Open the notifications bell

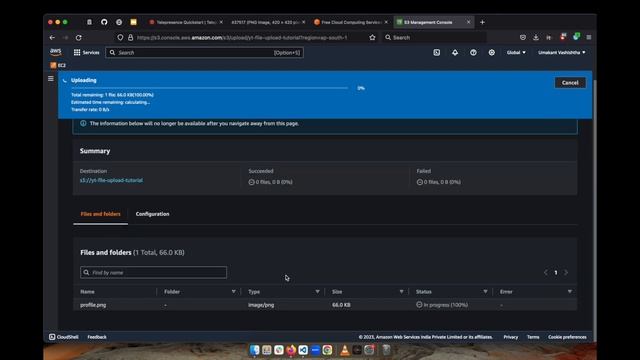pos(455,53)
